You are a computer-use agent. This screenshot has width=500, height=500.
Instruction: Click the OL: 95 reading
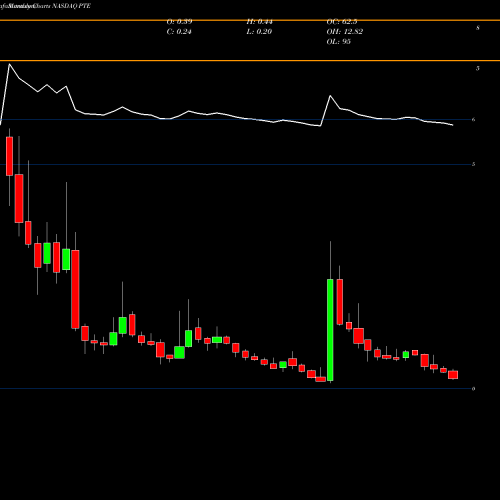tap(338, 42)
